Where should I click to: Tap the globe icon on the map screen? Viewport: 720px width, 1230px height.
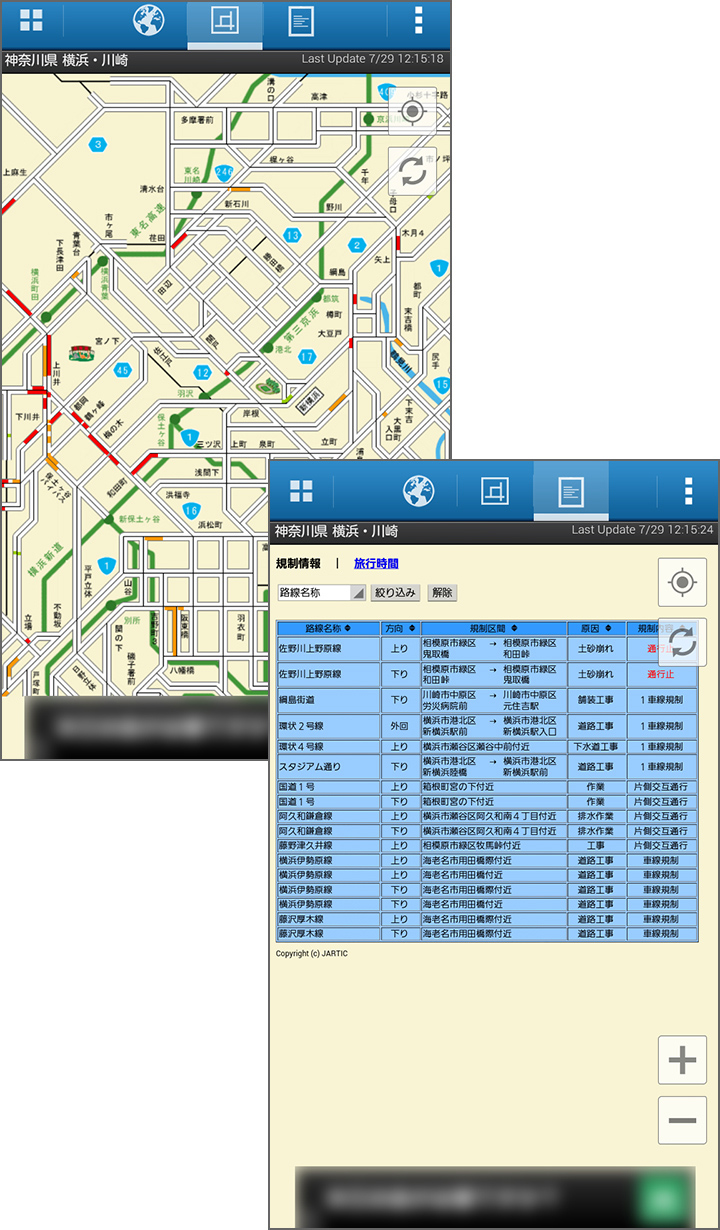[x=150, y=21]
